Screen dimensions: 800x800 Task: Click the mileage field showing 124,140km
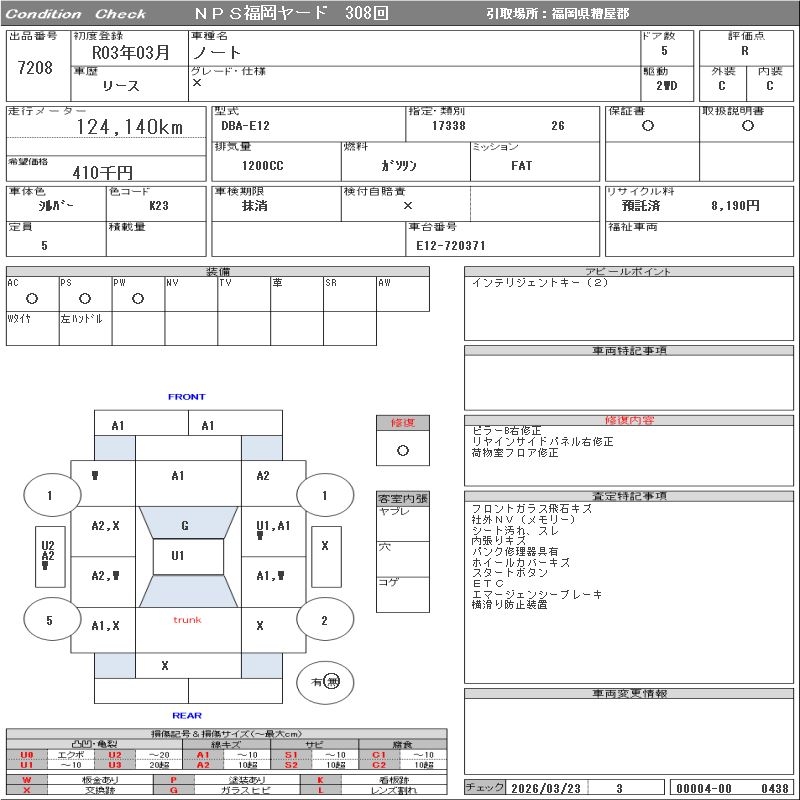tap(130, 127)
